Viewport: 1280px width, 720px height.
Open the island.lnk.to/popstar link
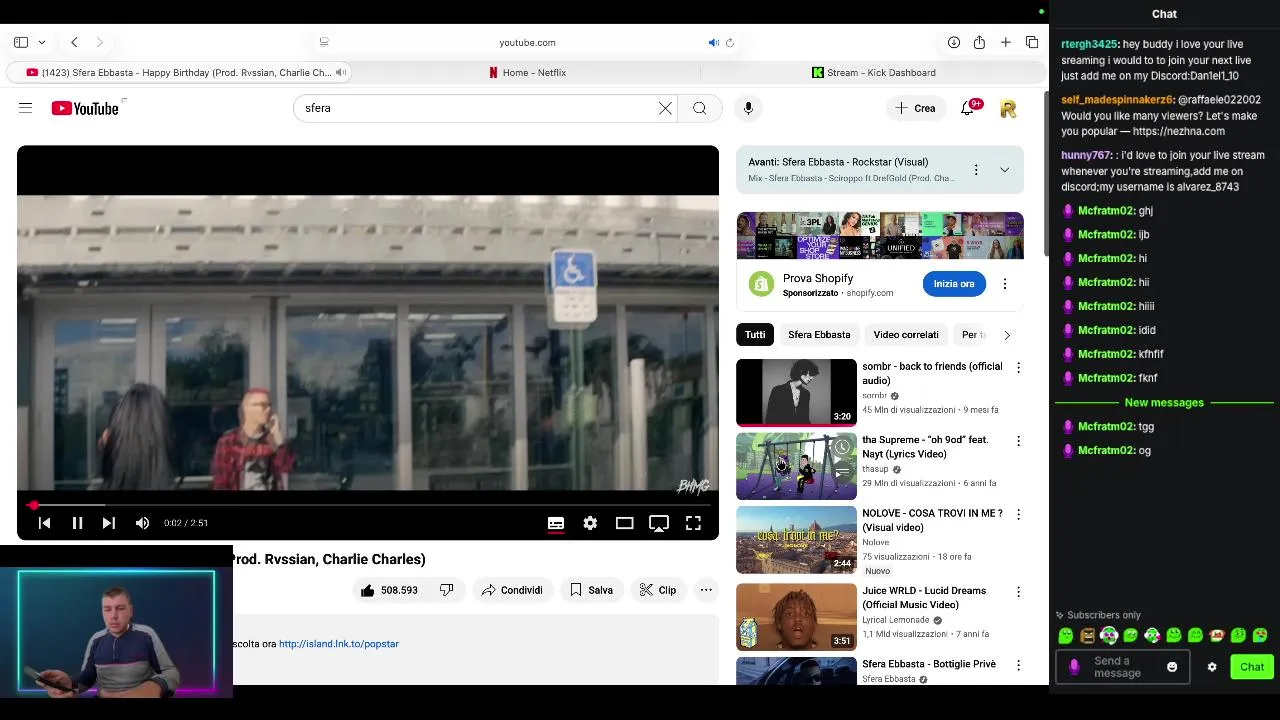(339, 644)
